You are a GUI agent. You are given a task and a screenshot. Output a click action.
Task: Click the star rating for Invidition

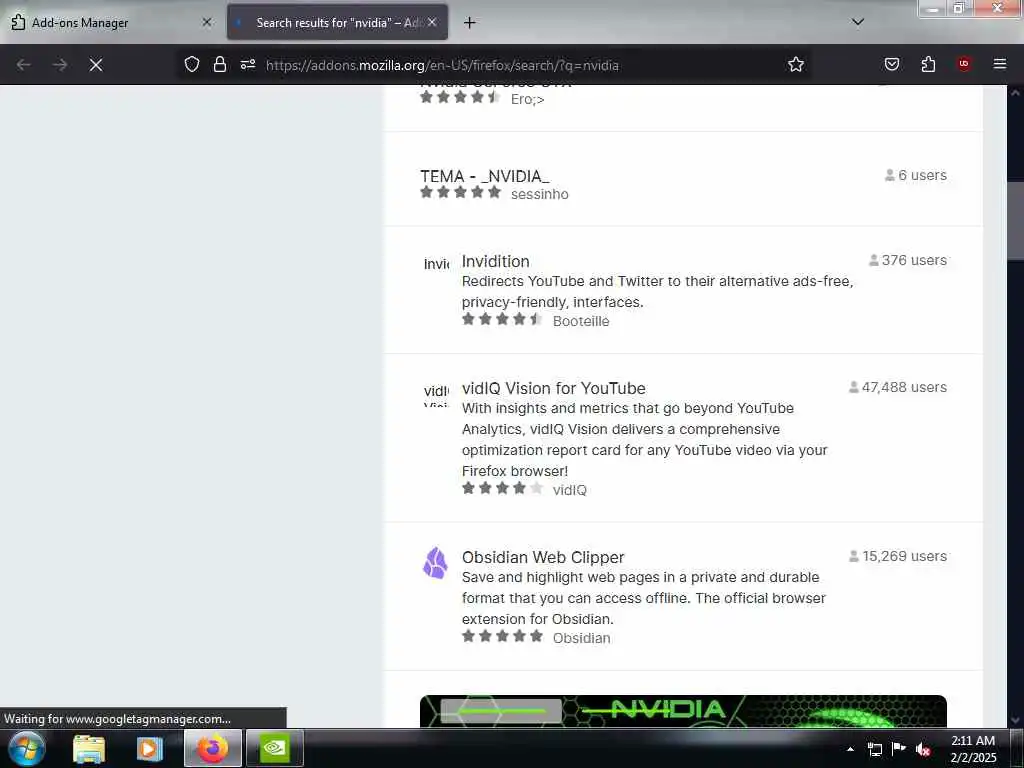(x=502, y=319)
